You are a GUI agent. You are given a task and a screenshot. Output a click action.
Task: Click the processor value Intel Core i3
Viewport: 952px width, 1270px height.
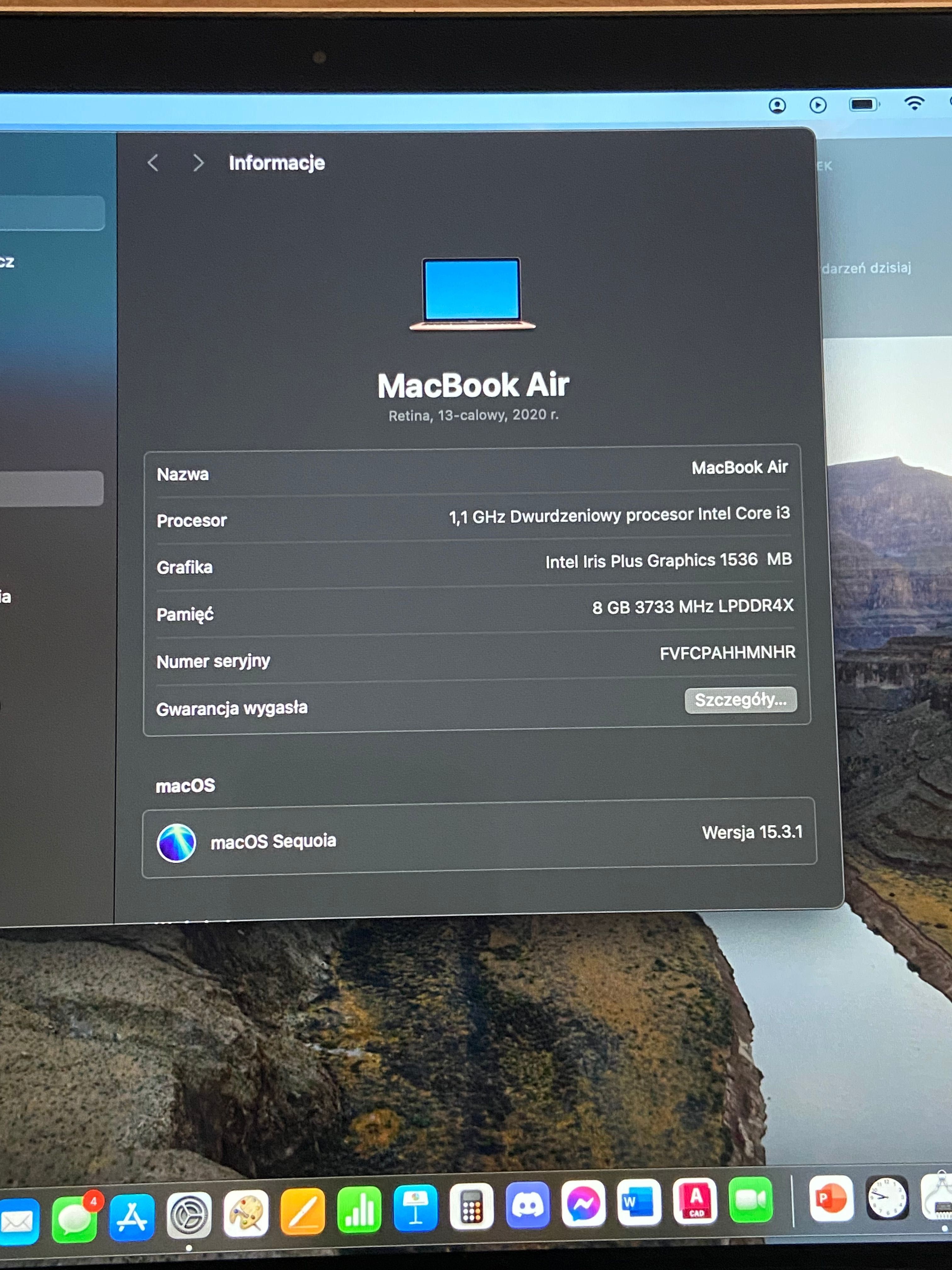[x=620, y=515]
